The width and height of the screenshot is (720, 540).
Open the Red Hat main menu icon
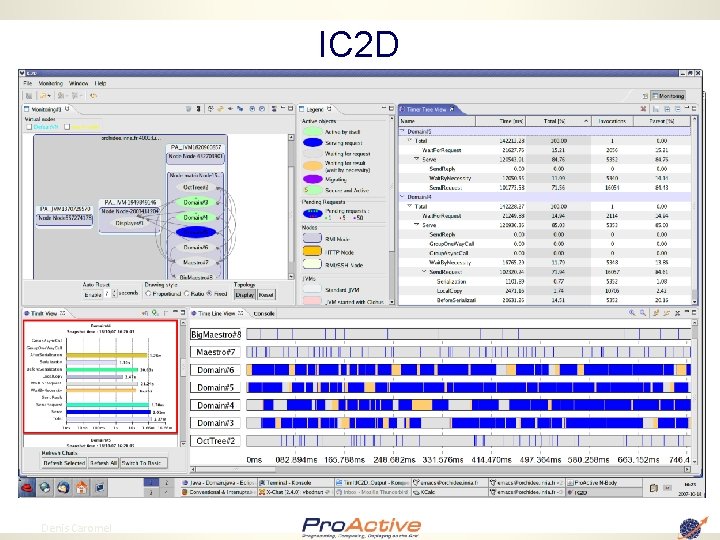click(x=28, y=488)
